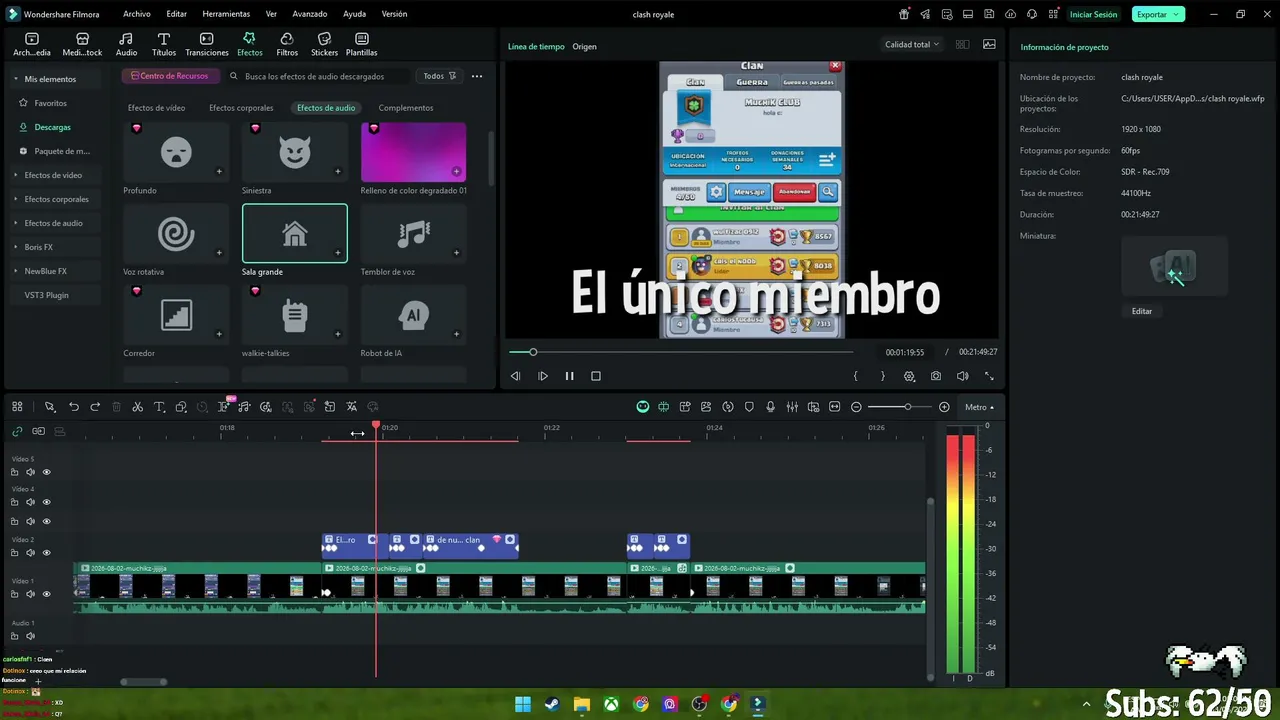Open the audio mixer icon
The width and height of the screenshot is (1280, 720).
792,407
